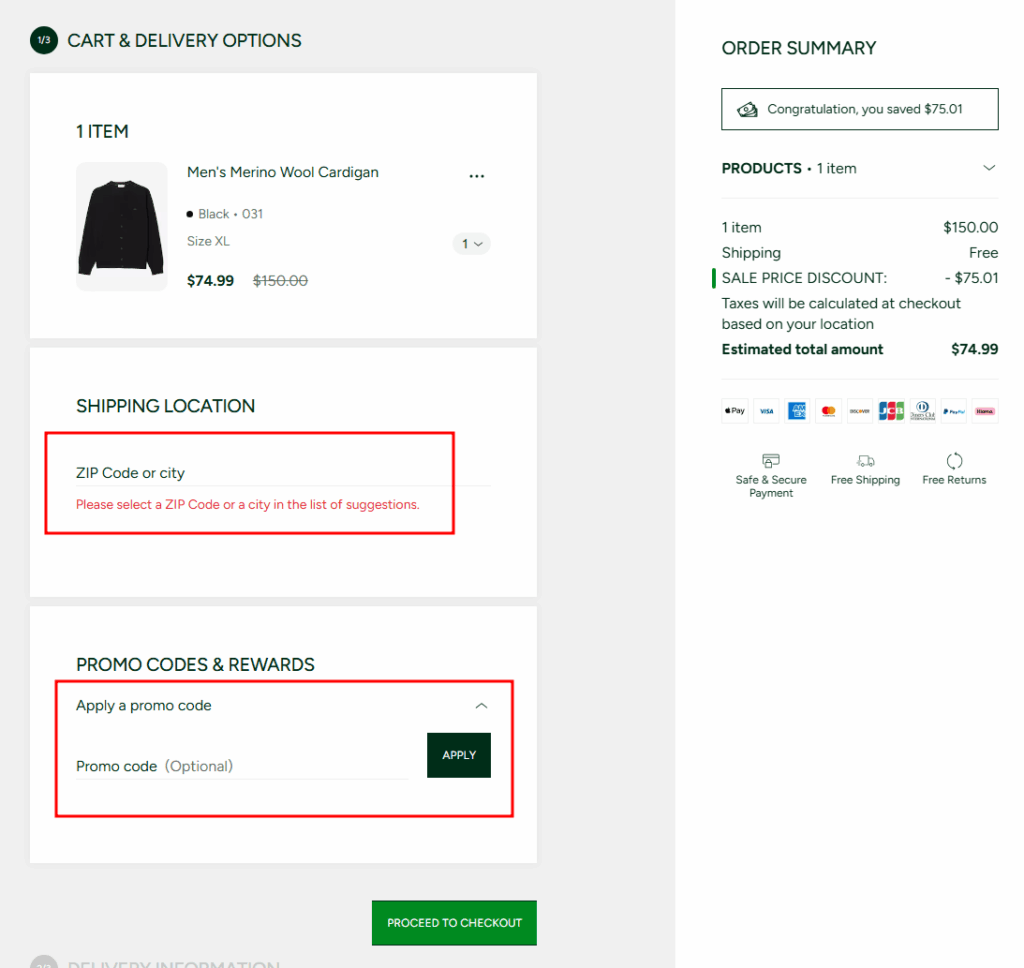Click the Safe & Secure Payment icon
1024x968 pixels.
point(771,461)
